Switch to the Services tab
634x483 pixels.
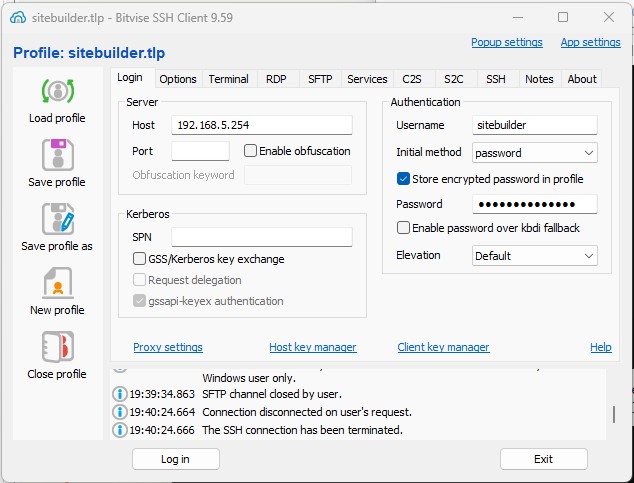(x=367, y=79)
